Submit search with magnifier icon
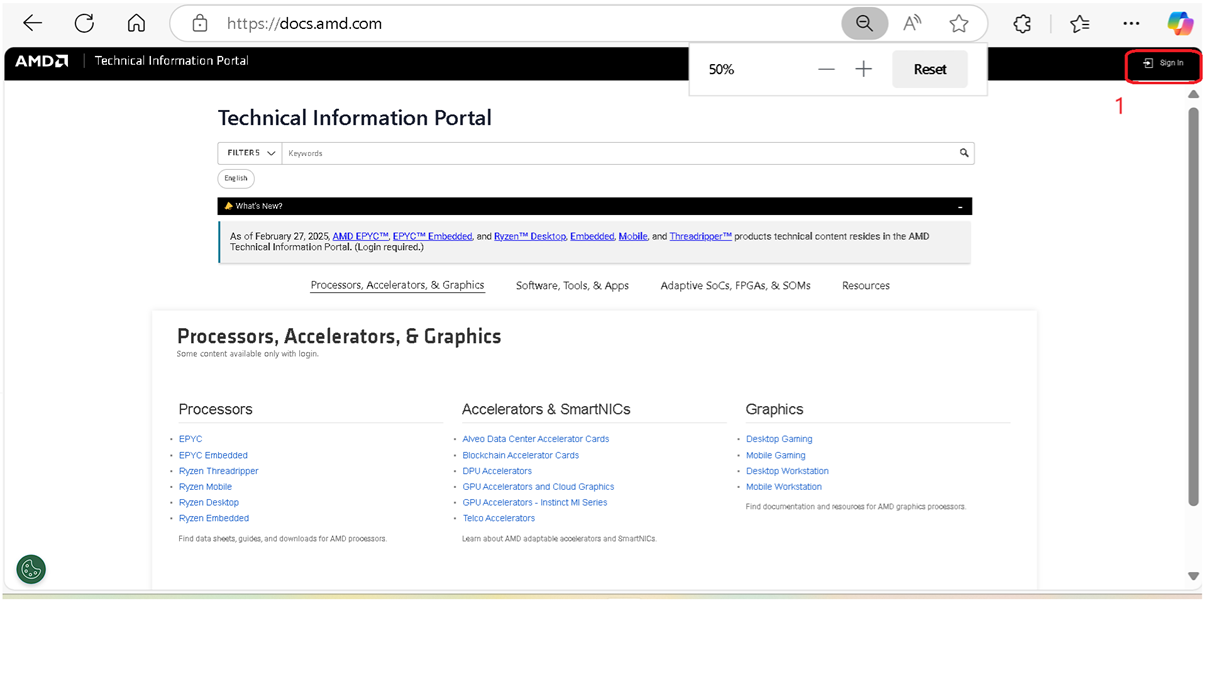The height and width of the screenshot is (679, 1207). [964, 153]
